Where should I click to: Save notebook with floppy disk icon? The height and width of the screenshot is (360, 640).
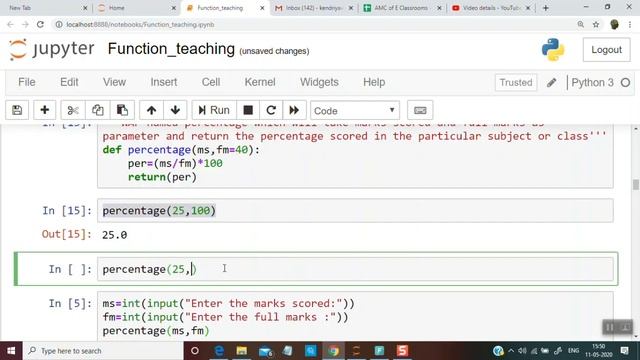(x=17, y=110)
